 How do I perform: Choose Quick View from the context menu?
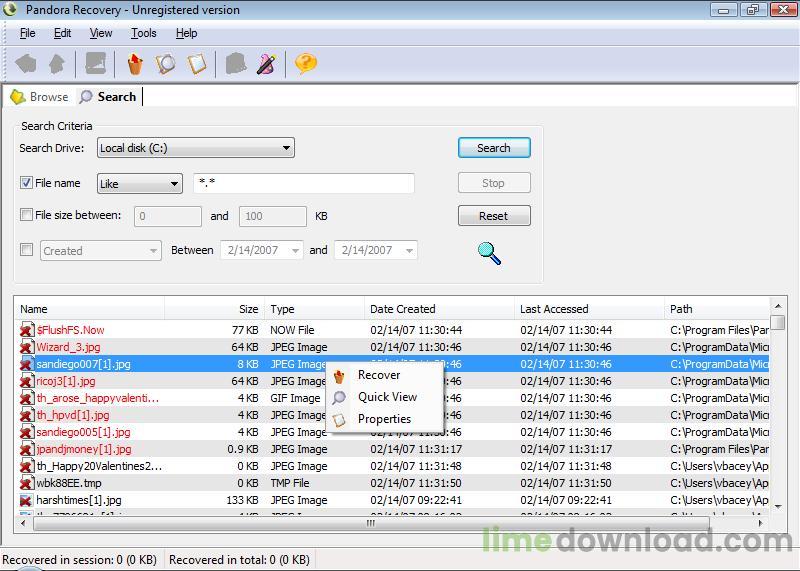[x=387, y=397]
